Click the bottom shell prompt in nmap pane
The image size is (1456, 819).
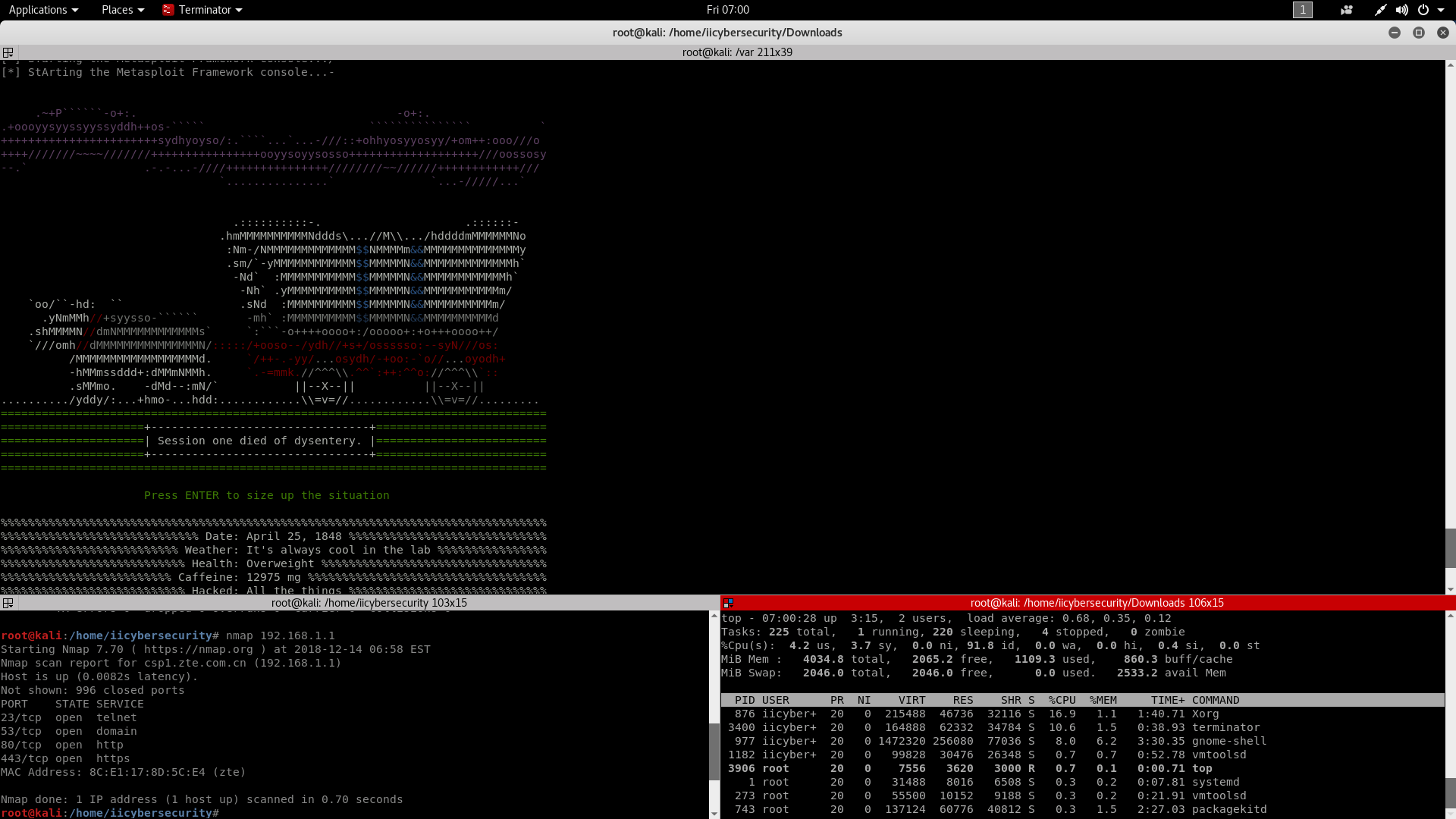pos(110,813)
